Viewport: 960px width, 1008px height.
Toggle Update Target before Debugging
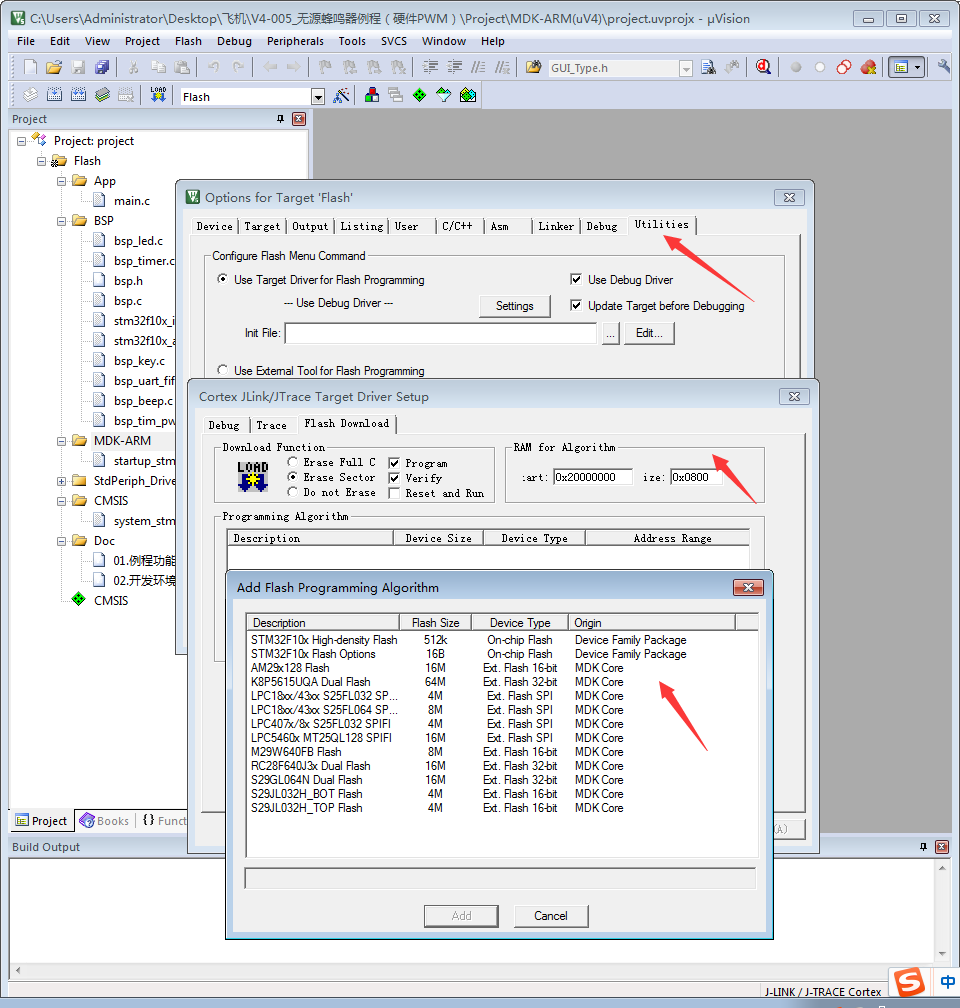point(575,305)
